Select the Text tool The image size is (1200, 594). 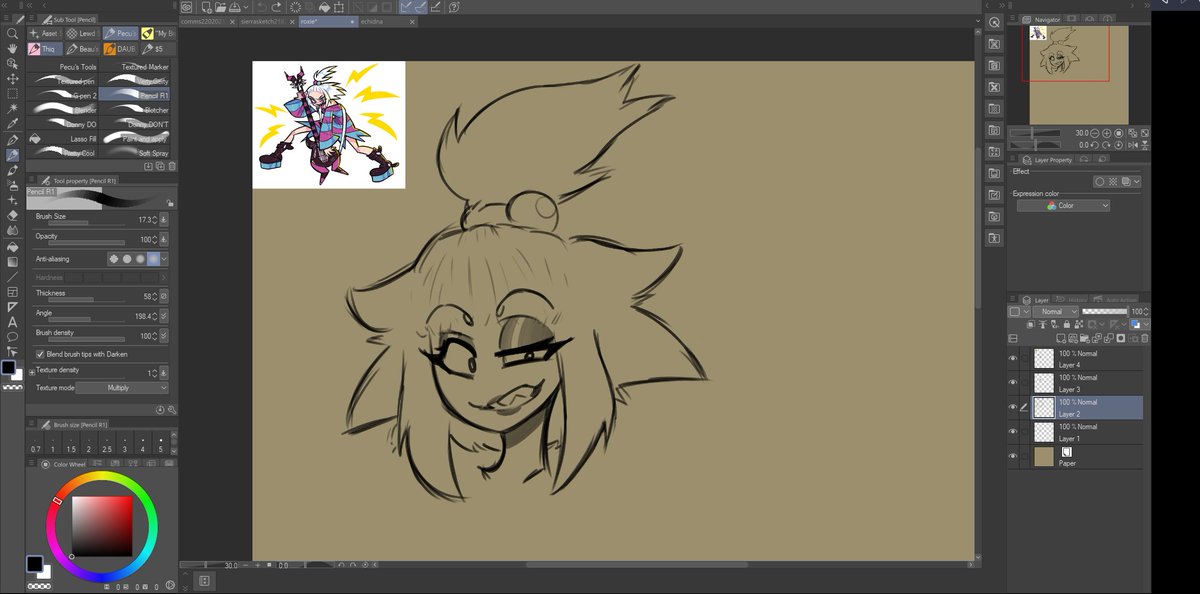click(12, 322)
